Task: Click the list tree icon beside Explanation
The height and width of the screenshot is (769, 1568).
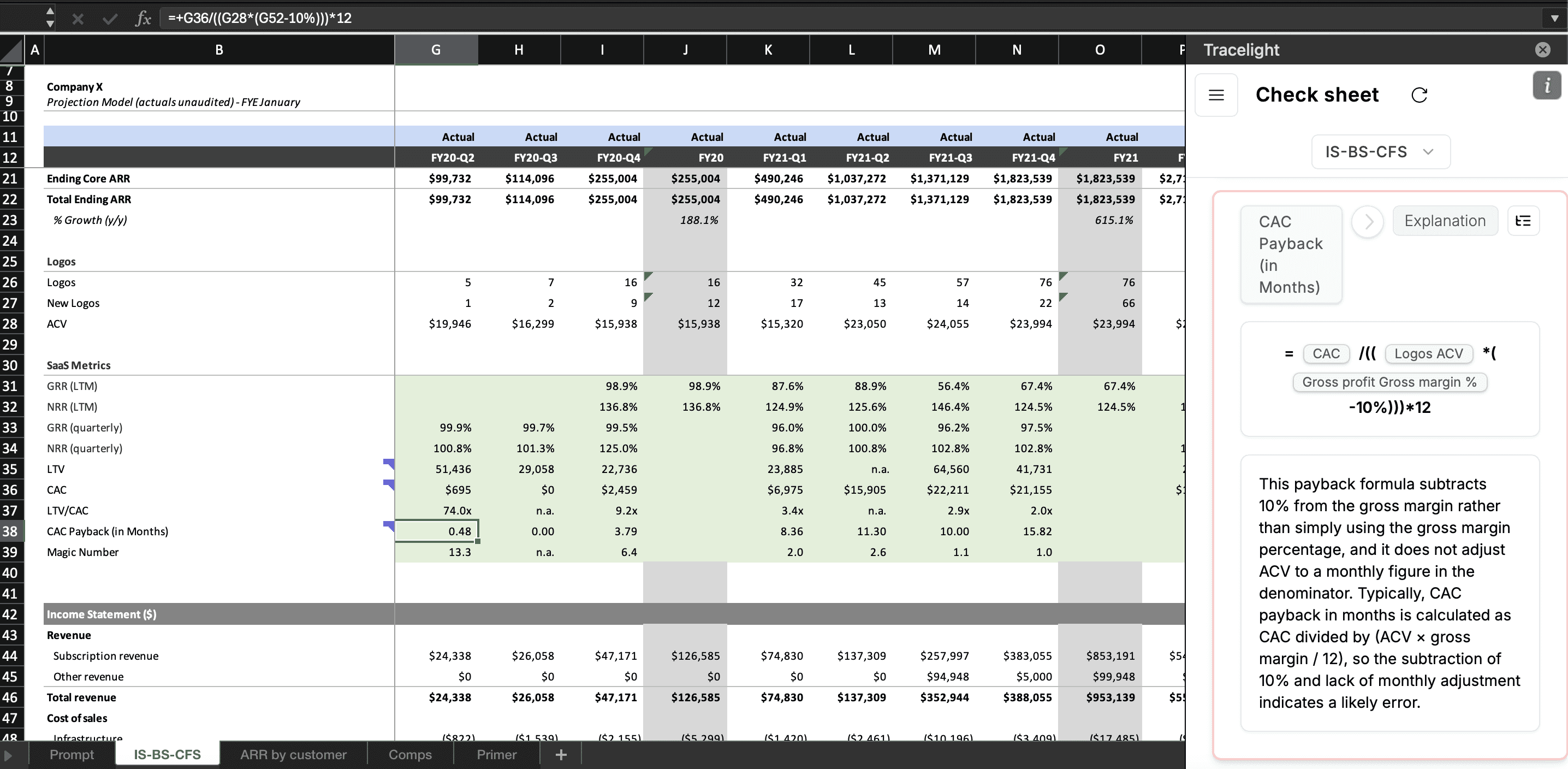Action: (1523, 221)
